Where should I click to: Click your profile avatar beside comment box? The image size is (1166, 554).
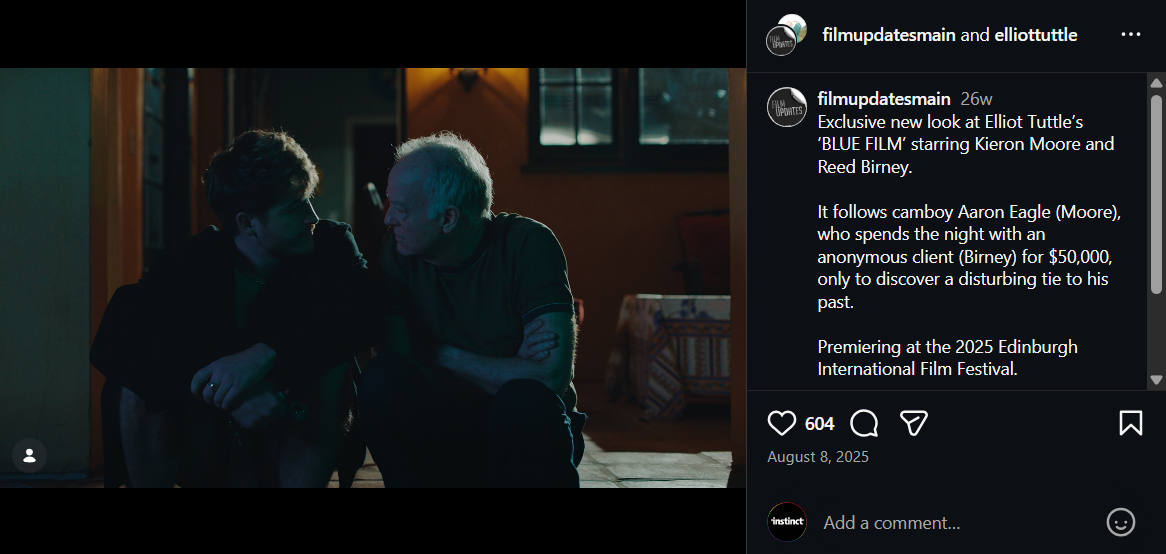point(787,522)
